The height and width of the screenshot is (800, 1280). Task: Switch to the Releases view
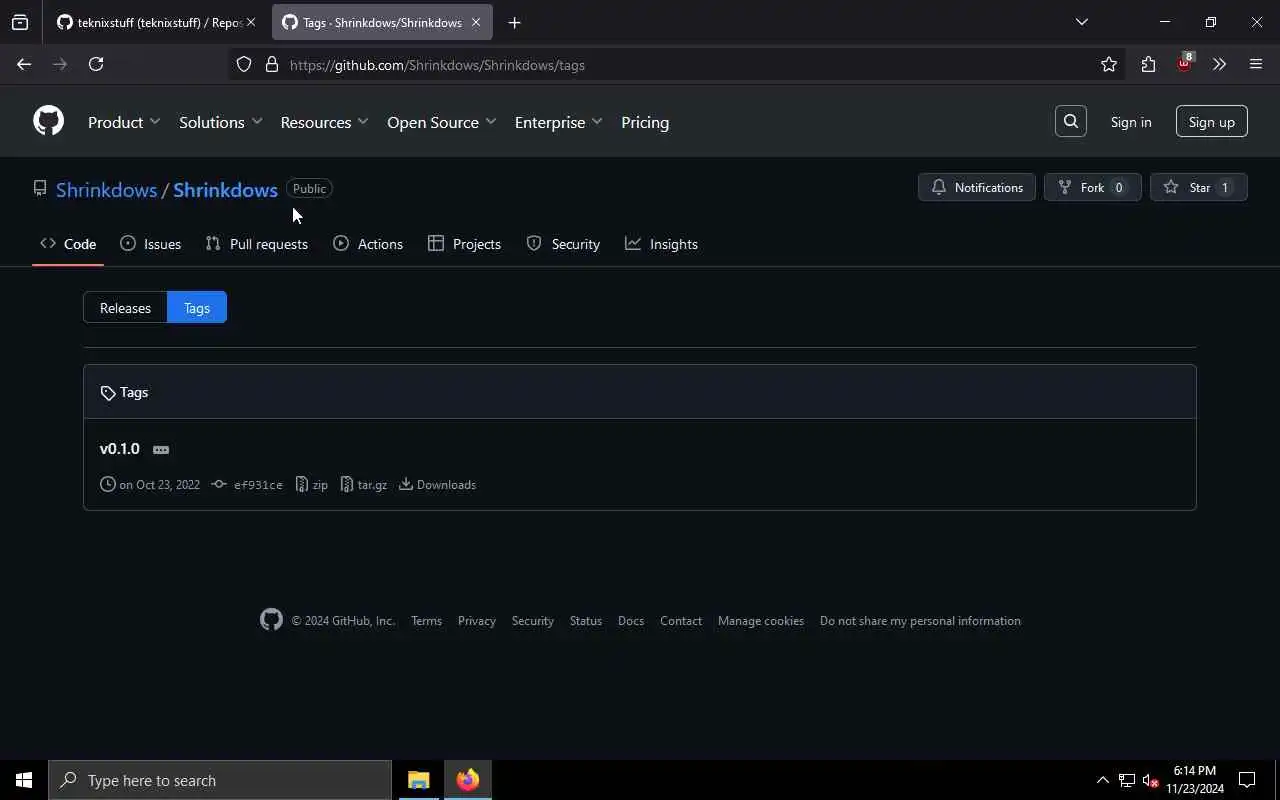coord(125,308)
